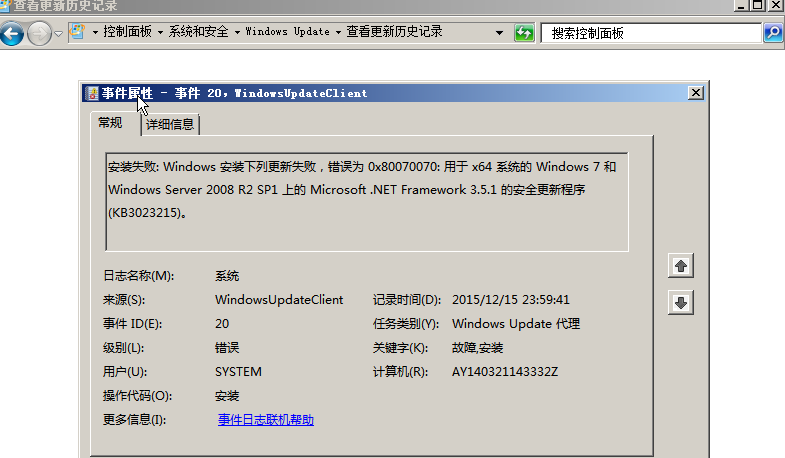Go to 系统和安全 in breadcrumb

tap(199, 32)
